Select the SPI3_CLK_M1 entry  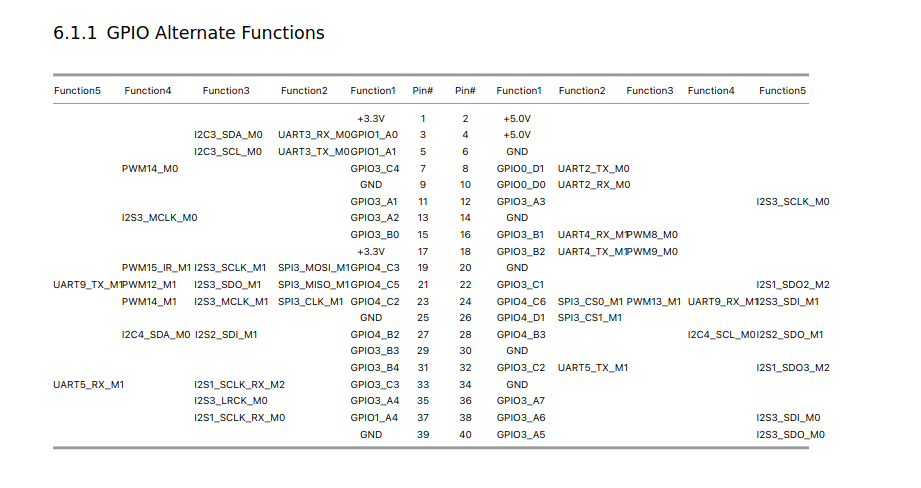pyautogui.click(x=311, y=301)
